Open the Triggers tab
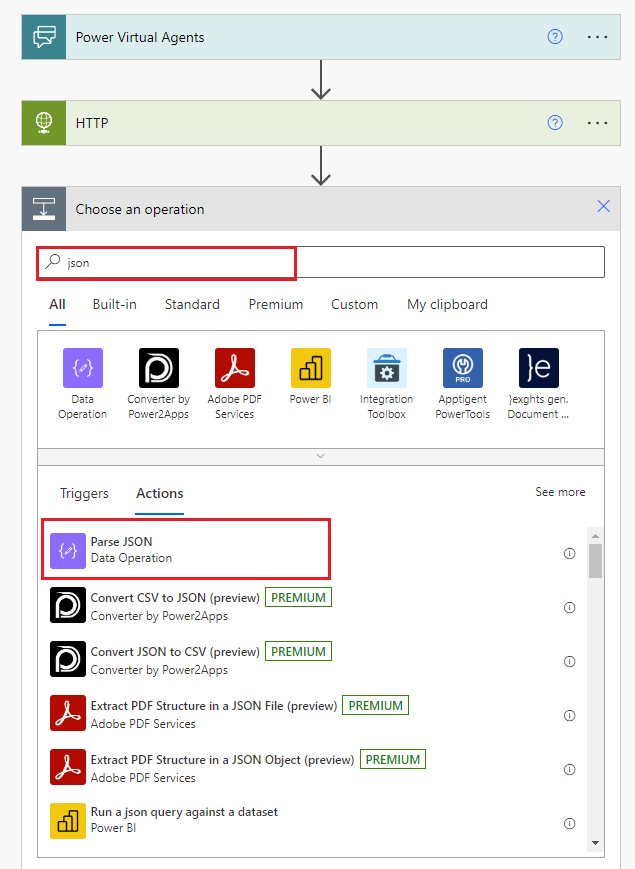This screenshot has width=635, height=869. point(84,493)
